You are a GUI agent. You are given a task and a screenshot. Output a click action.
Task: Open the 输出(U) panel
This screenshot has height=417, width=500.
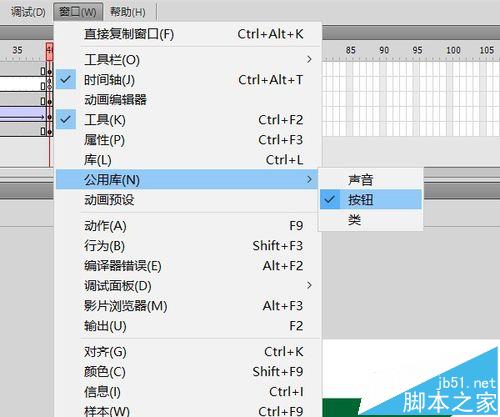pos(188,326)
